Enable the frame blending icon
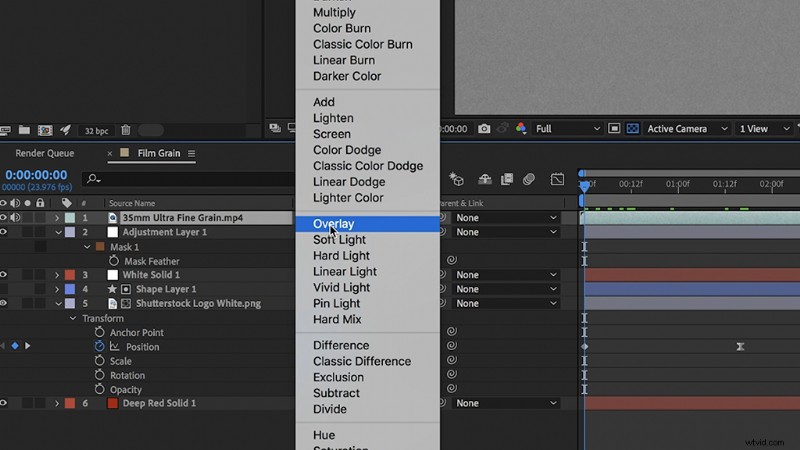The width and height of the screenshot is (800, 450). pos(507,179)
